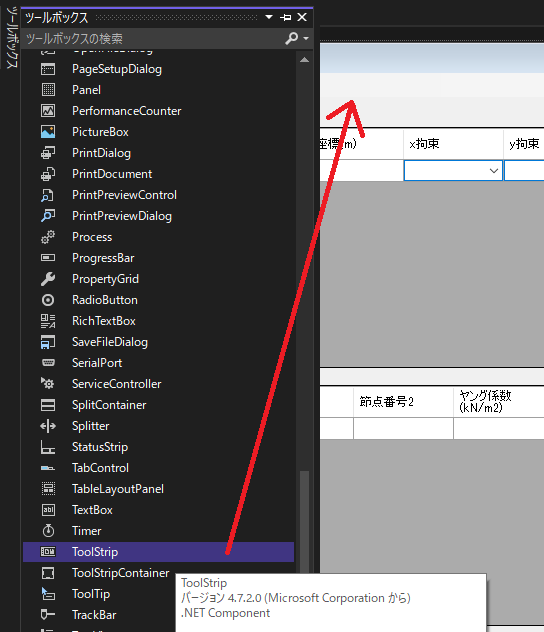Focus the ツールボックスの検索 search field
Viewport: 544px width, 632px height.
coord(153,39)
